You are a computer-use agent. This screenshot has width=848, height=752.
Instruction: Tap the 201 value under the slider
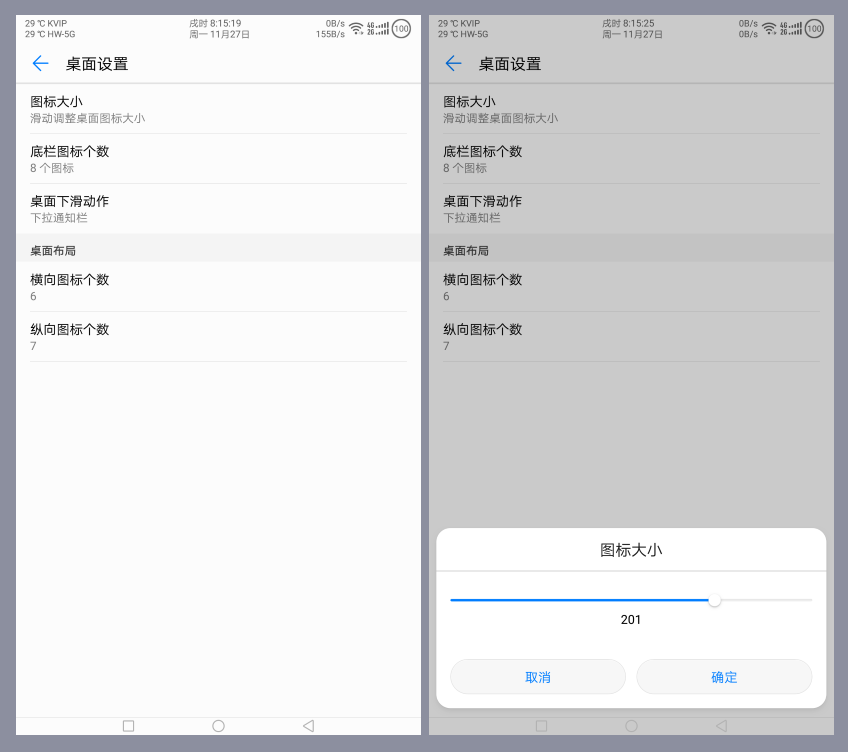pyautogui.click(x=631, y=620)
